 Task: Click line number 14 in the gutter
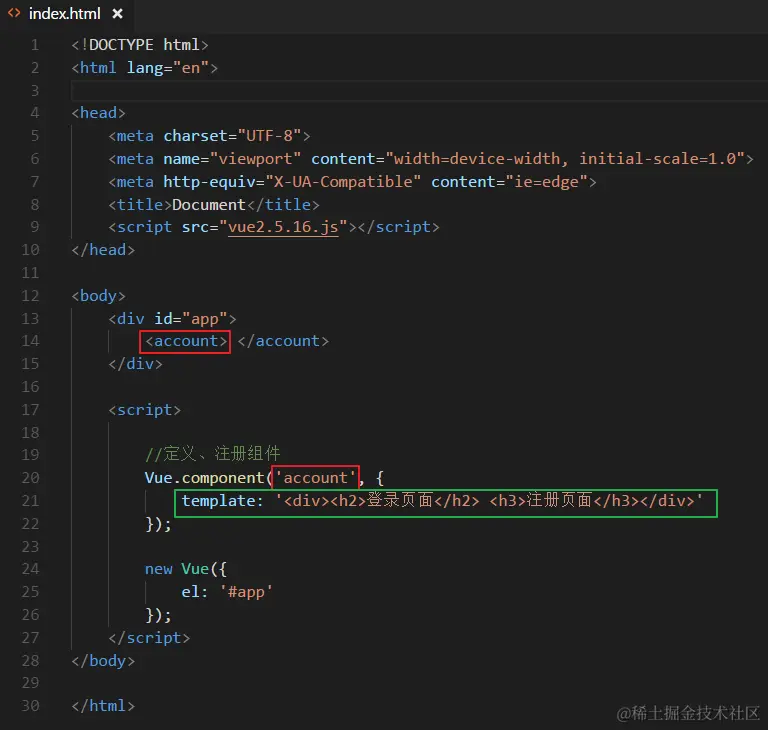point(30,341)
